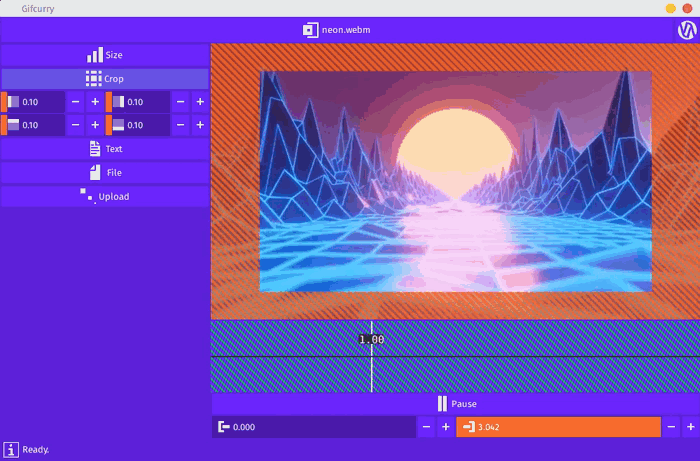Viewport: 700px width, 461px height.
Task: Expand the Text section
Action: [x=105, y=149]
